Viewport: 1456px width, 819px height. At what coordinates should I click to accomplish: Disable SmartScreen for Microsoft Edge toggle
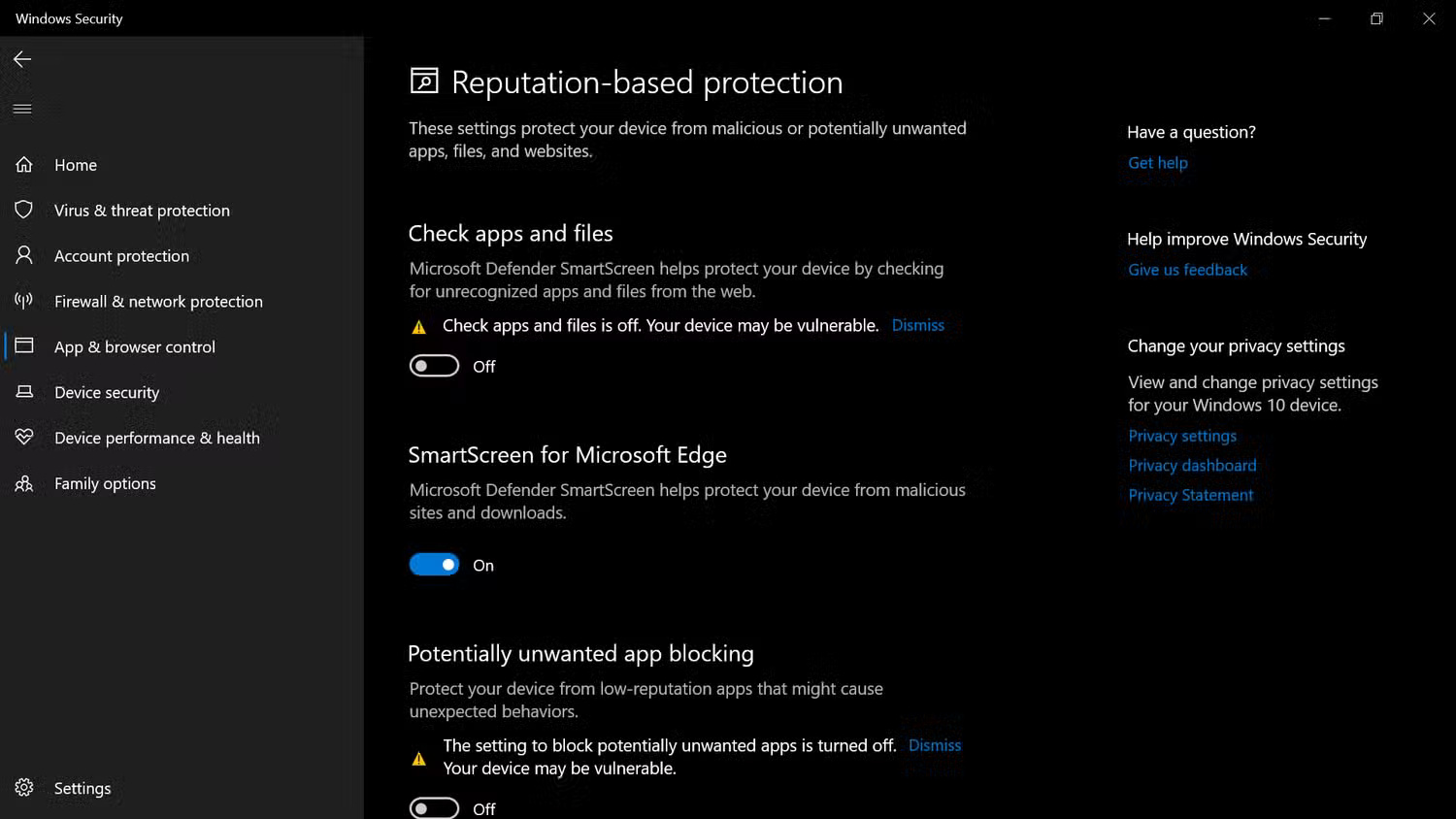434,565
